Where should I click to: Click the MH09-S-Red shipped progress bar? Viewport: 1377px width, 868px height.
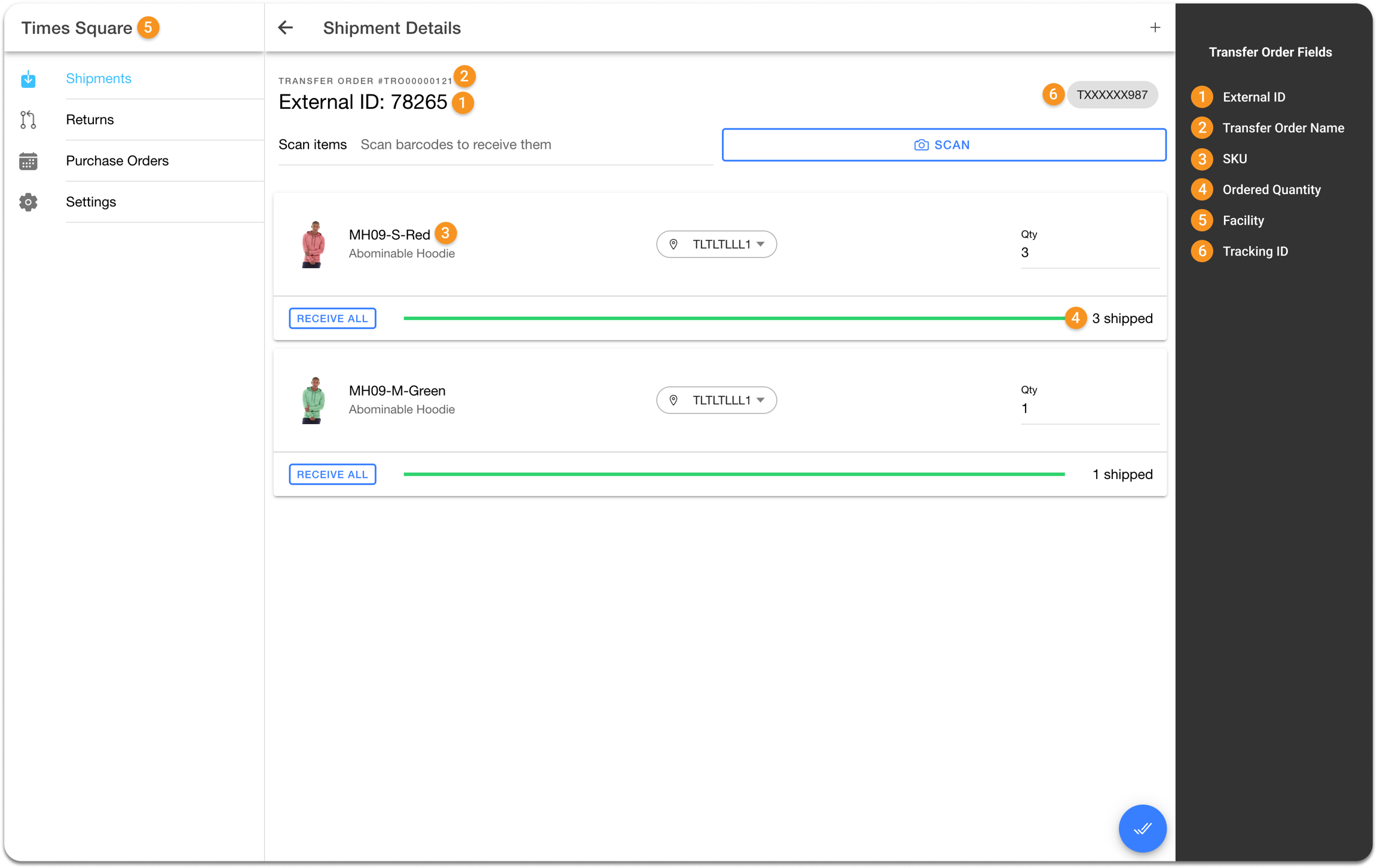(x=734, y=318)
